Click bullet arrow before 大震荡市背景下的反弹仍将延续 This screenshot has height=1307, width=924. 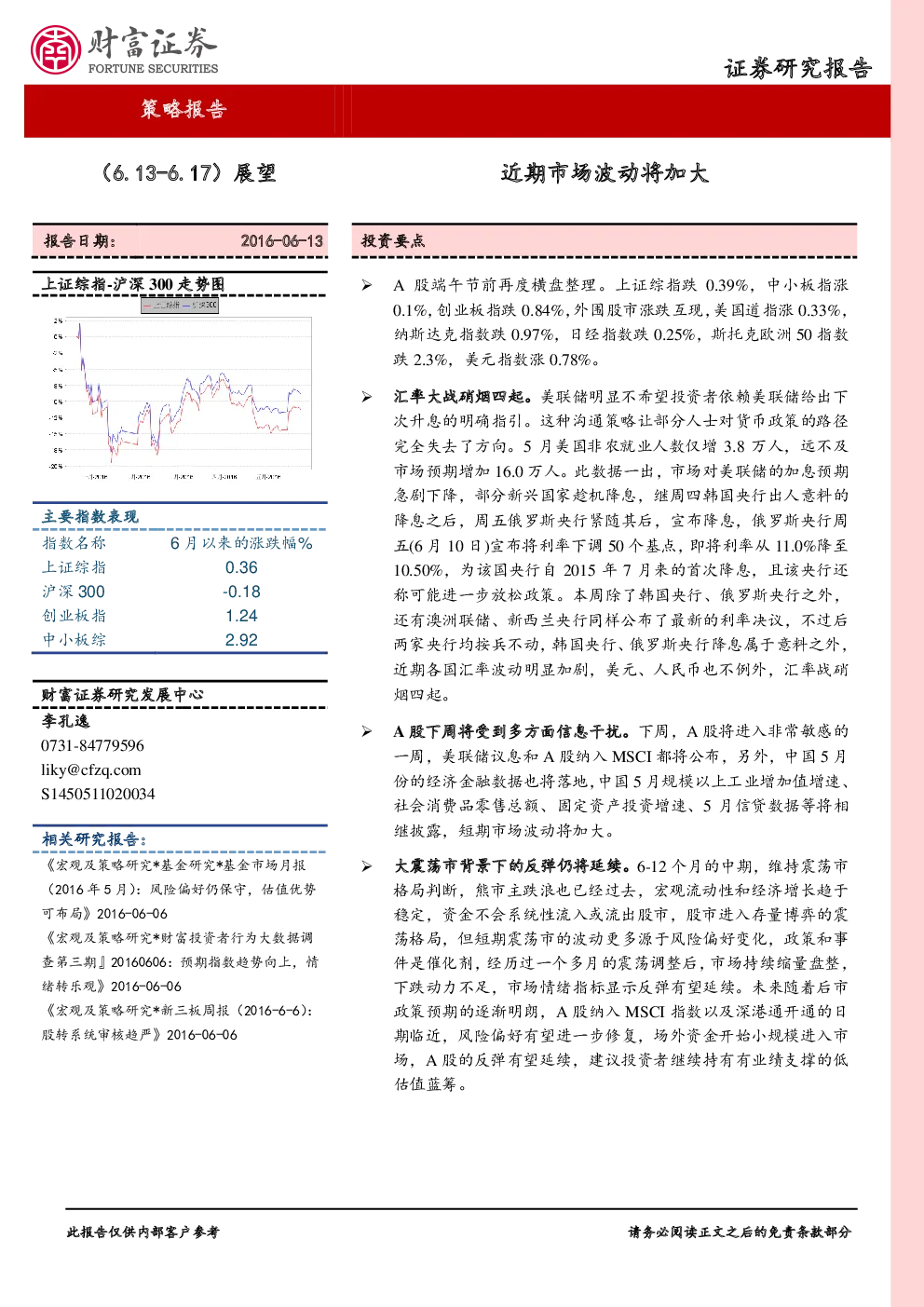coord(367,866)
